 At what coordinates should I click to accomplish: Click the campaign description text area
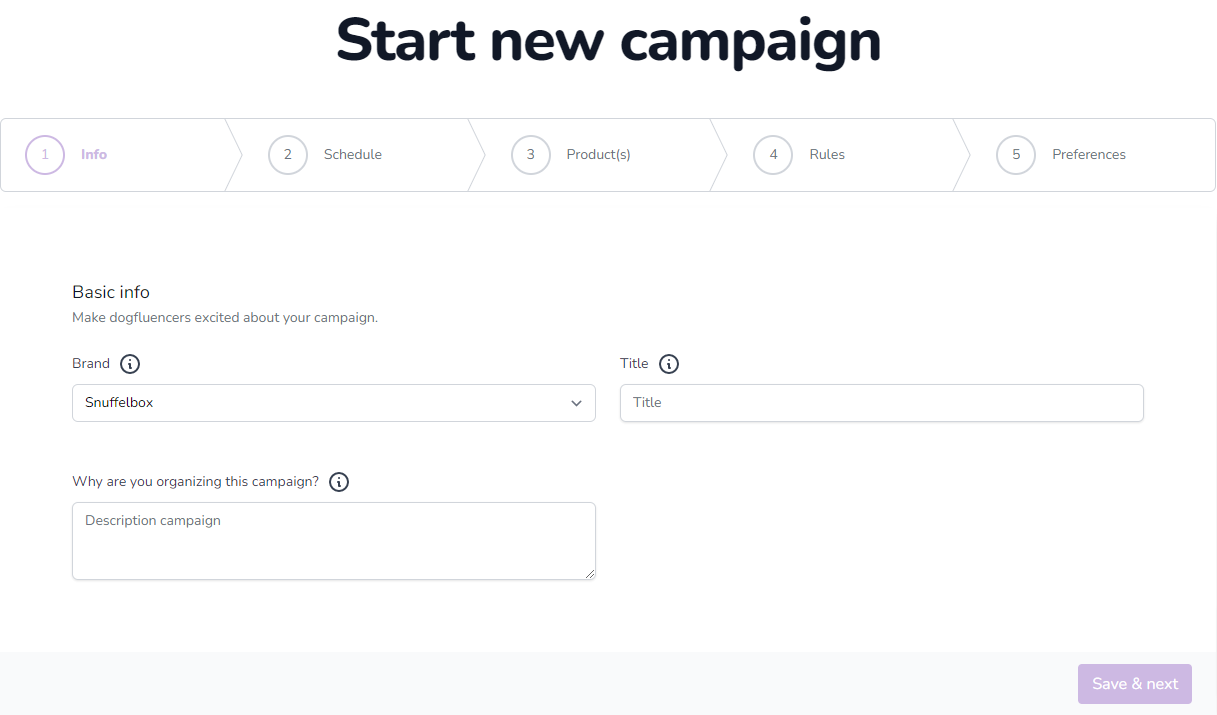(334, 540)
